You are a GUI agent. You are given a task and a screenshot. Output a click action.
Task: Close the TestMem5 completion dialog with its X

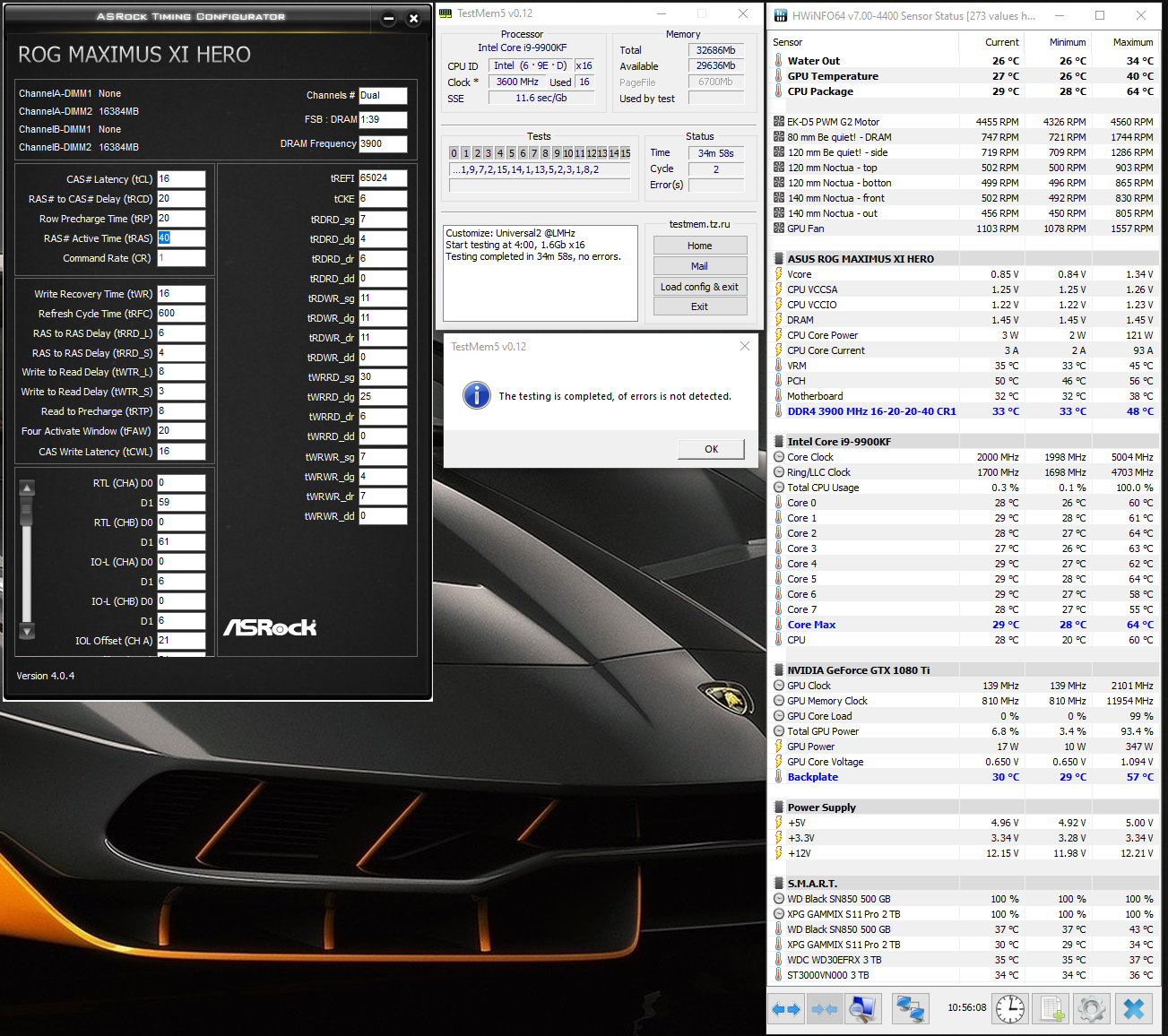744,346
